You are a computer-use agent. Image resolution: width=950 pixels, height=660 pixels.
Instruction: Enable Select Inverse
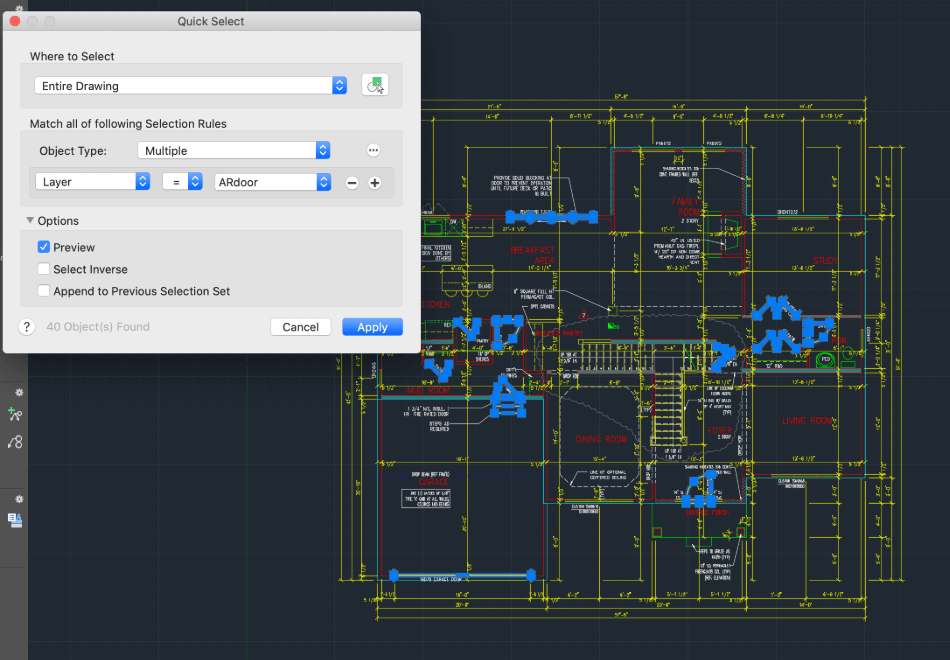point(44,269)
